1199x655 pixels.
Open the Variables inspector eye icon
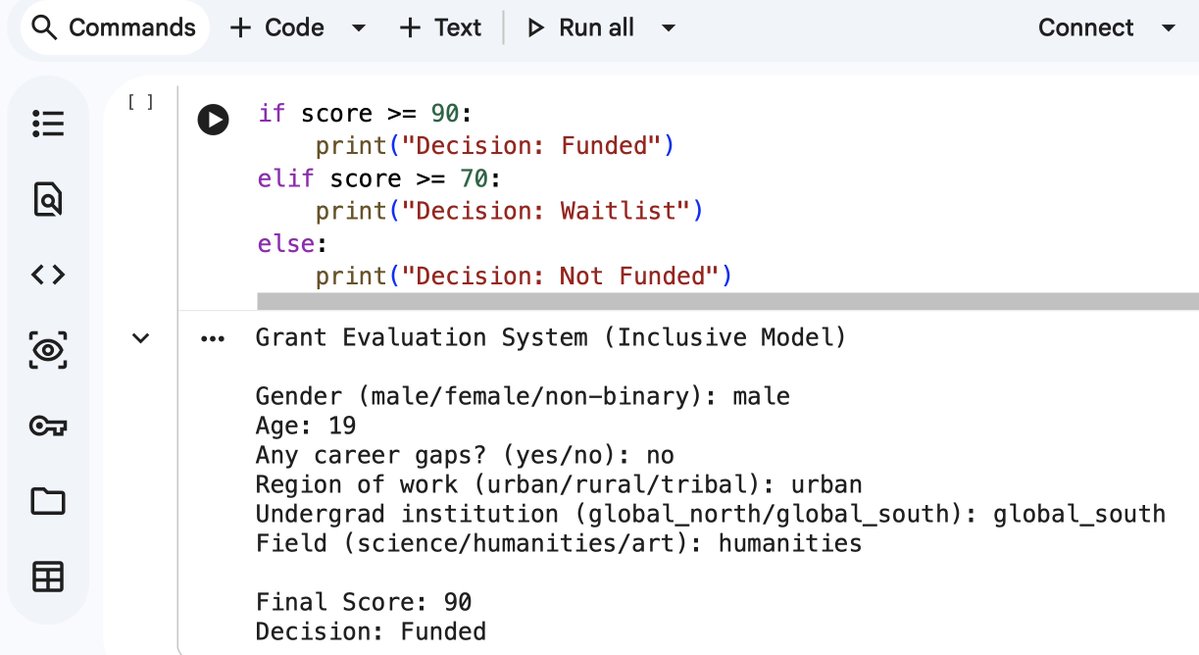click(48, 350)
